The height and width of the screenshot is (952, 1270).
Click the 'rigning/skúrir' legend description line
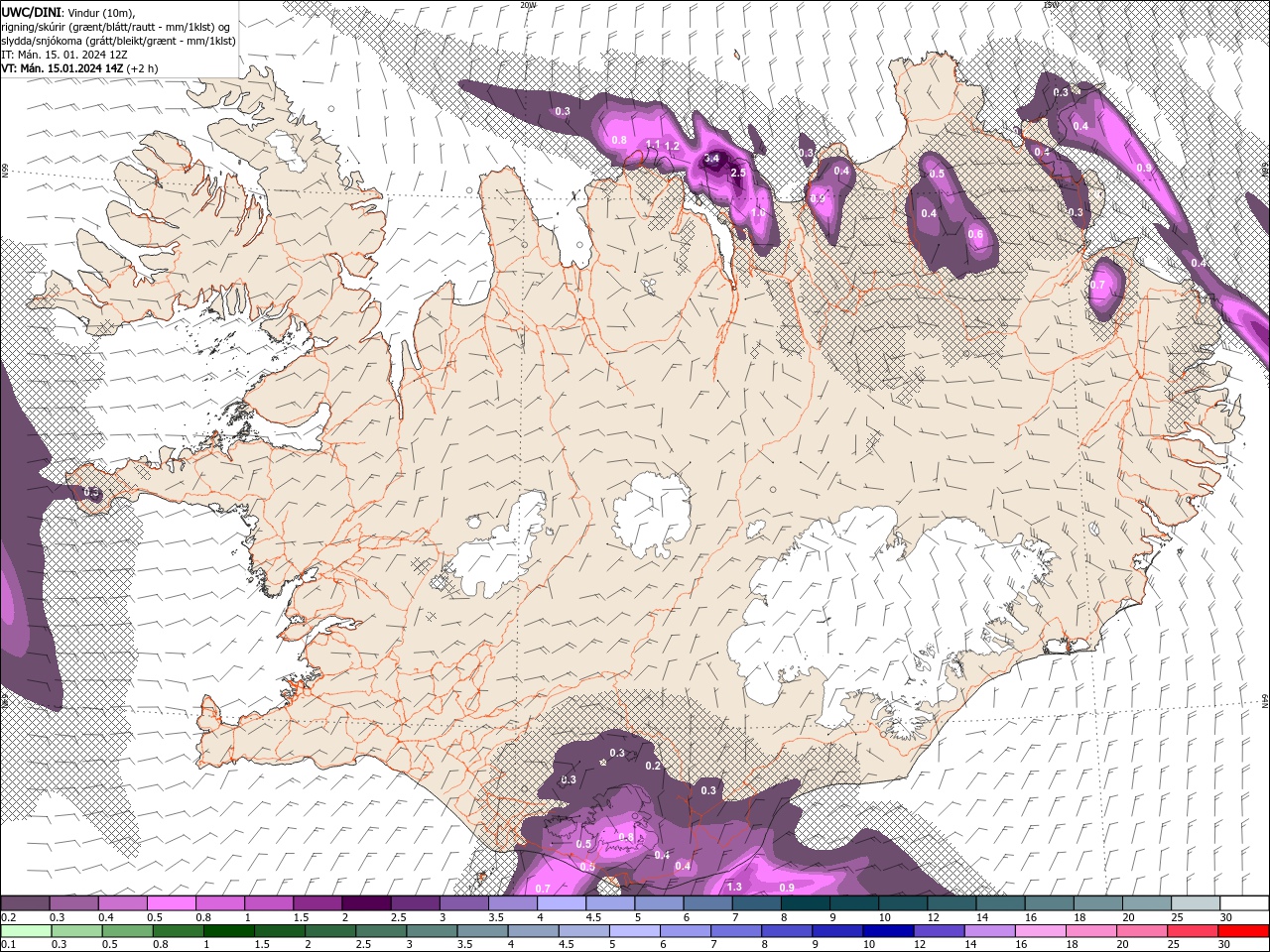[x=116, y=26]
